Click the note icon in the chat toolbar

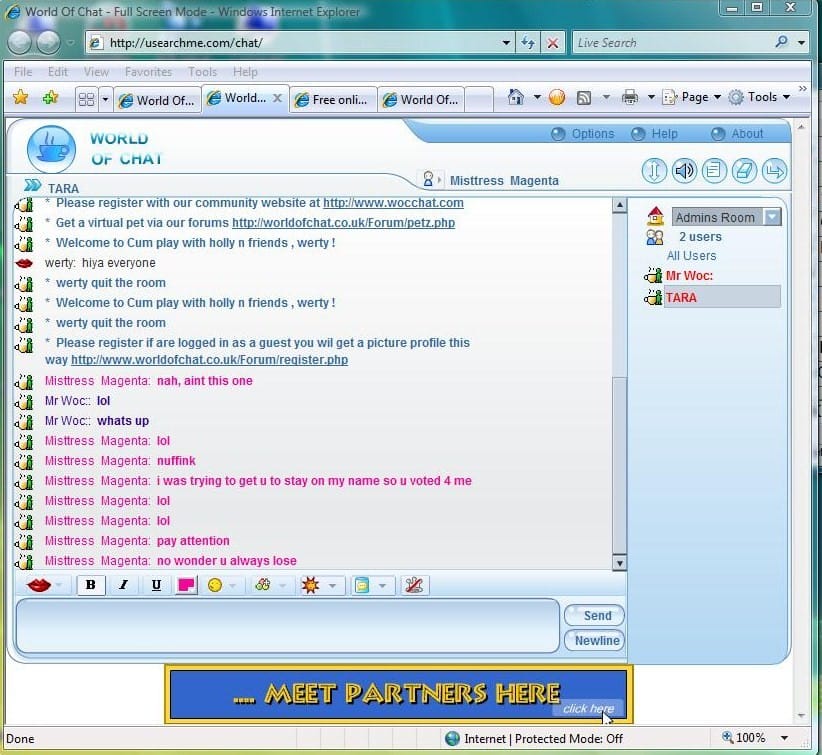[x=362, y=585]
